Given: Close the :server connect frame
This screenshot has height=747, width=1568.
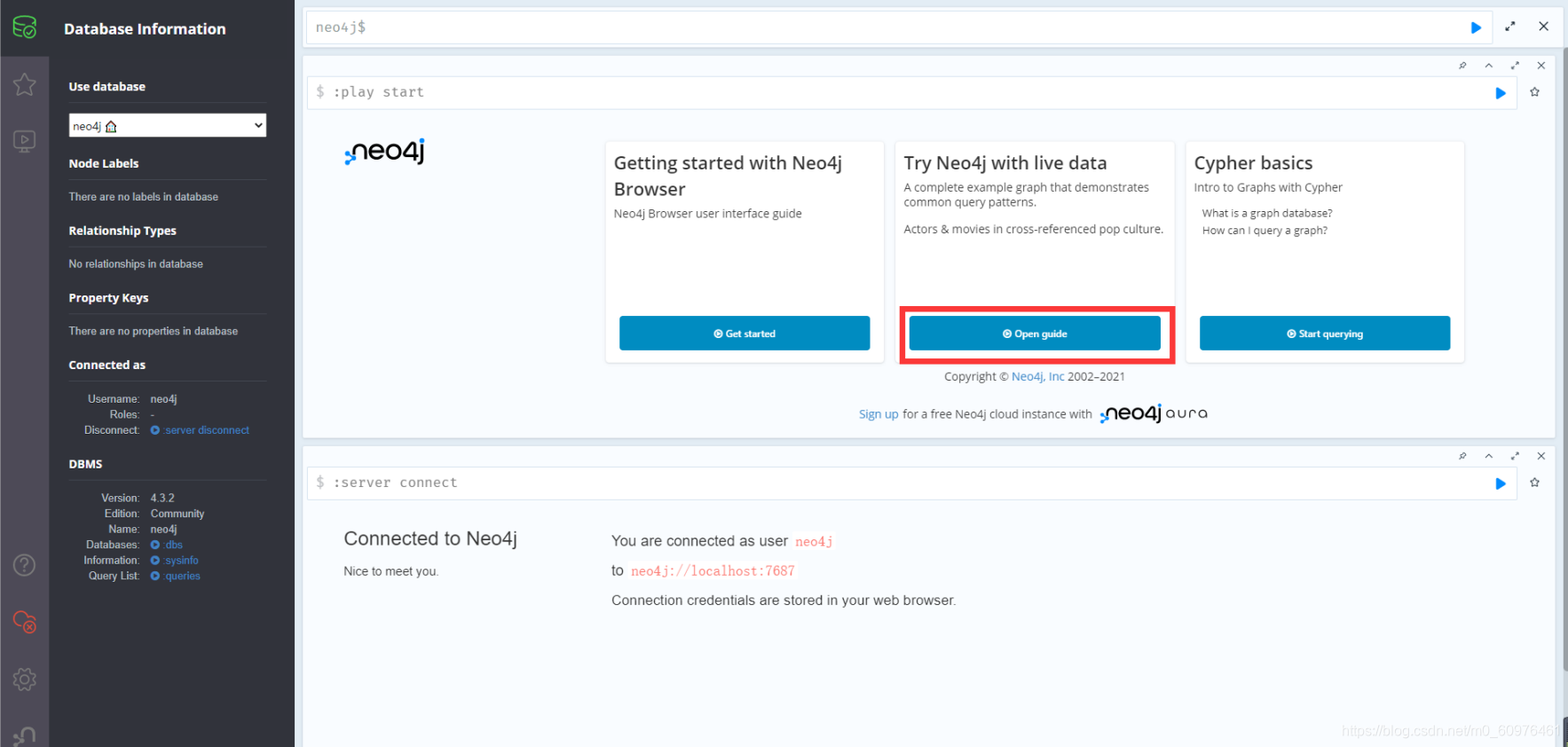Looking at the screenshot, I should (x=1541, y=456).
